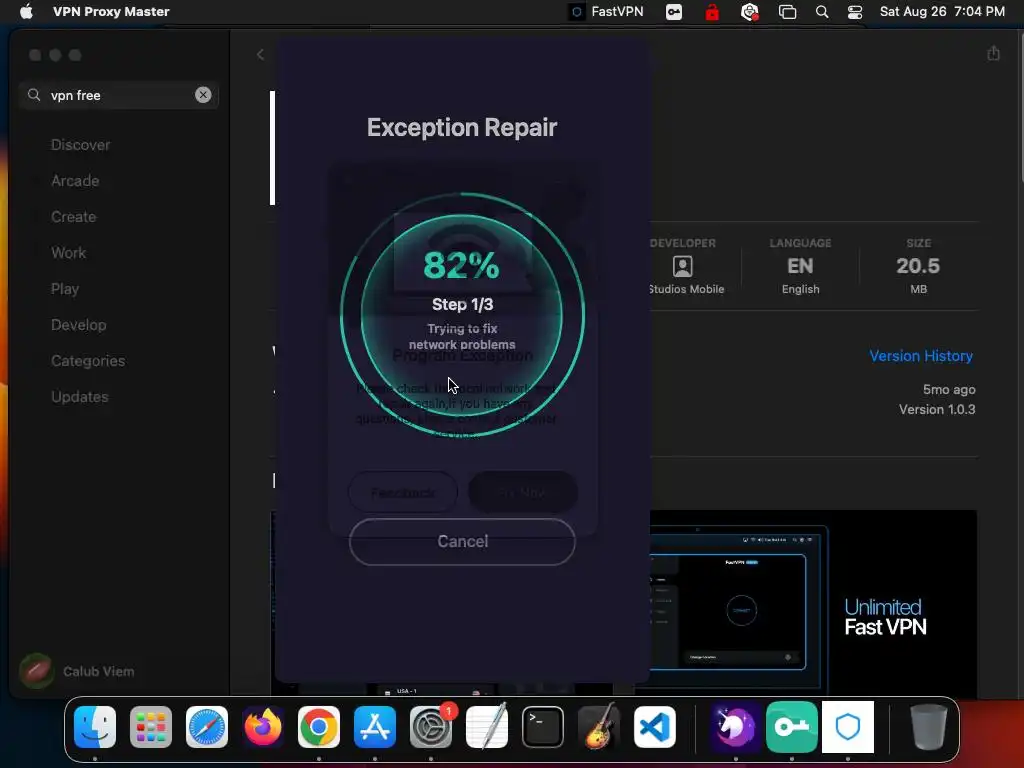Image resolution: width=1024 pixels, height=768 pixels.
Task: Click the Step 1/3 label
Action: click(462, 304)
